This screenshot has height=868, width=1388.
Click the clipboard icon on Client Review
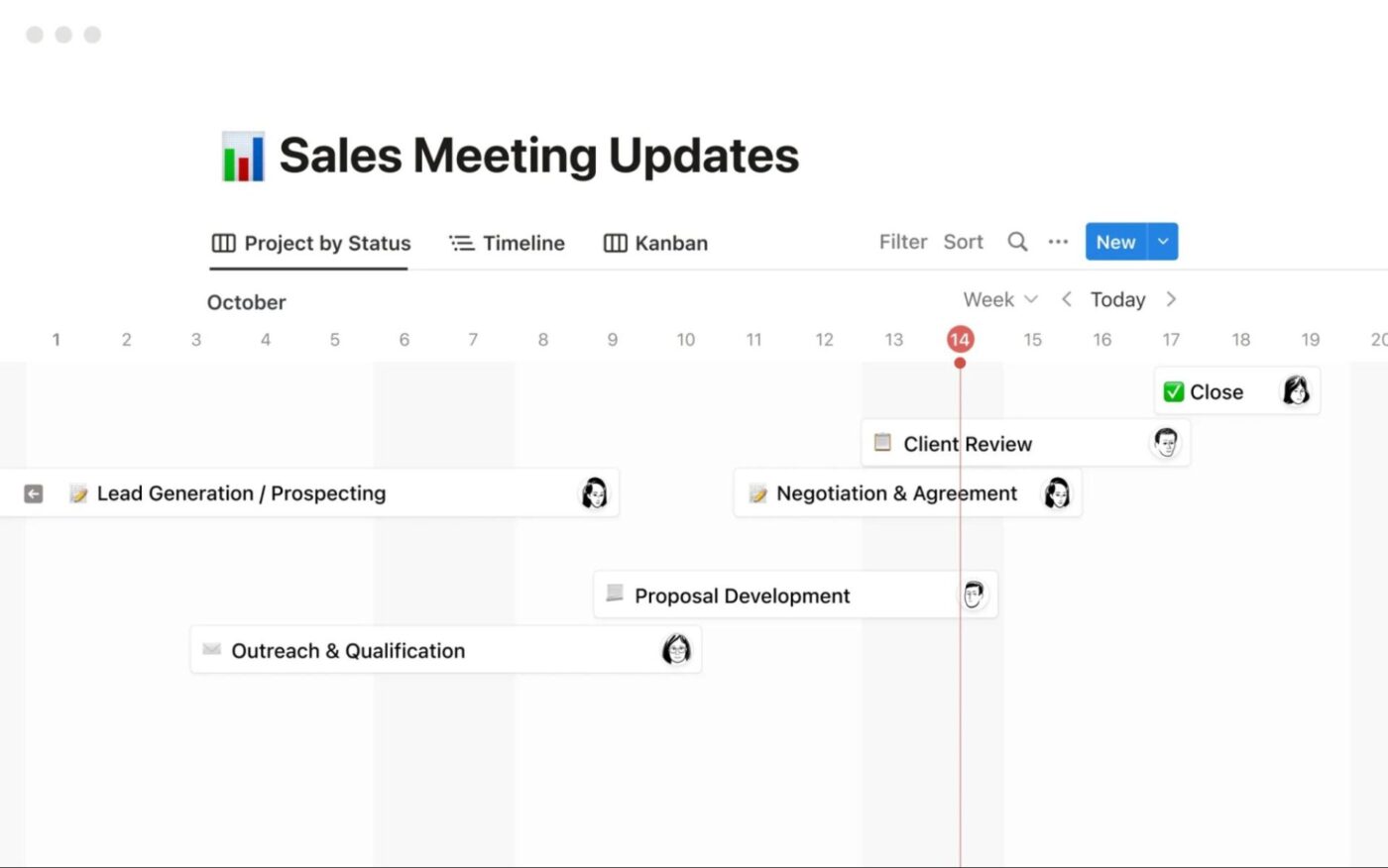pyautogui.click(x=881, y=443)
